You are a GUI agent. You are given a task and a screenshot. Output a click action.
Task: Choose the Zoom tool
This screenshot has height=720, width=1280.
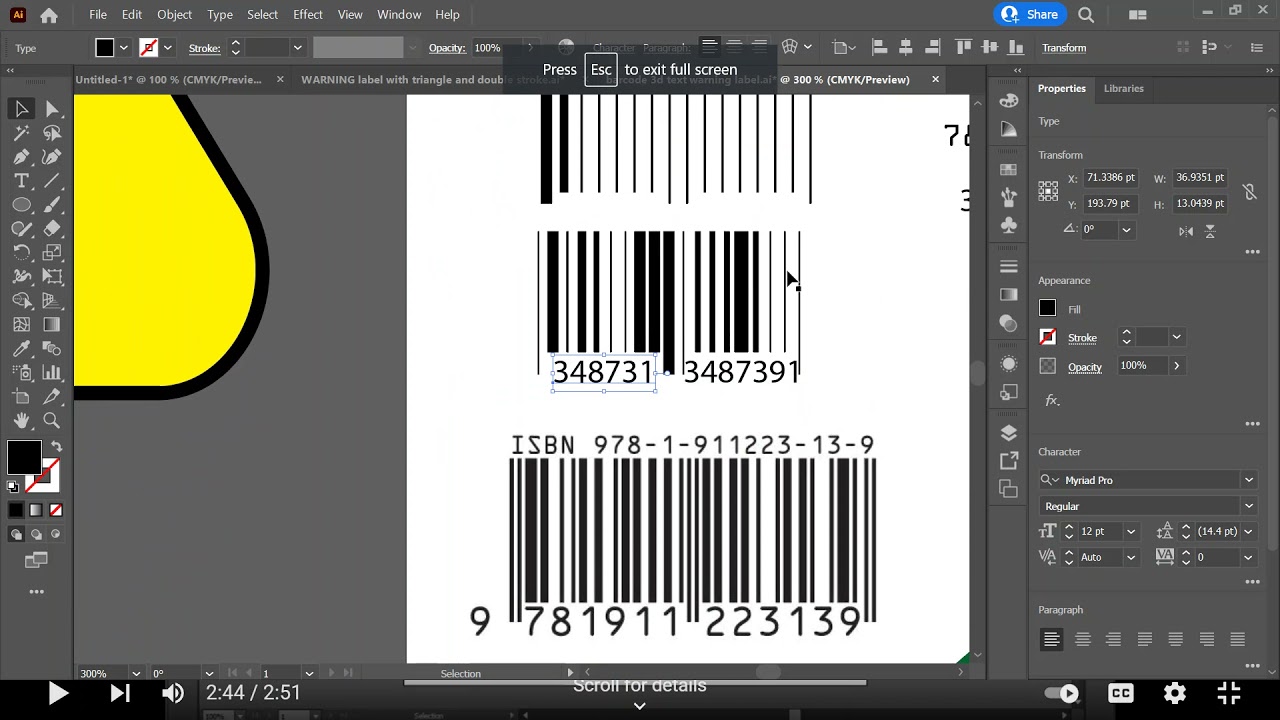52,420
